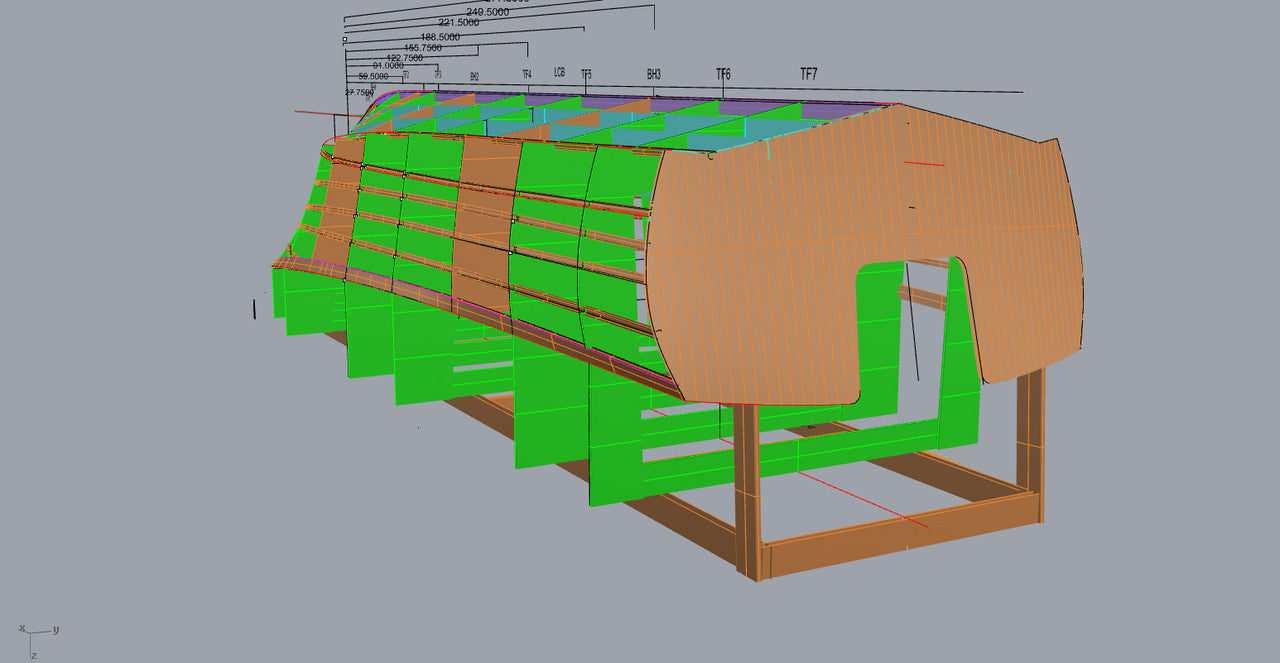Select the BH2 bulkhead label

474,76
